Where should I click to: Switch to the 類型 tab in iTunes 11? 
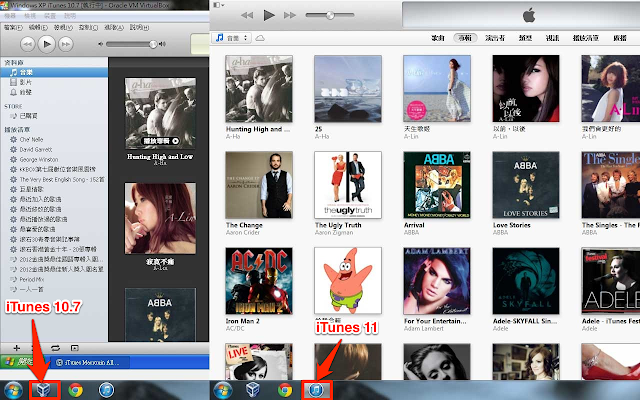point(525,38)
